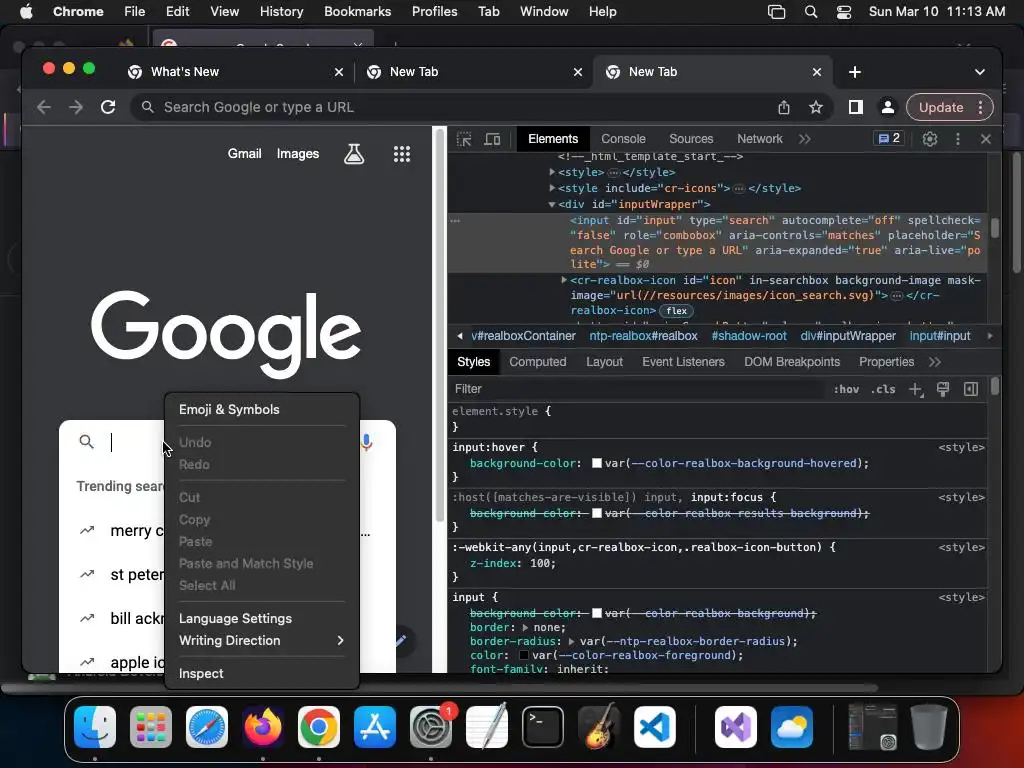The height and width of the screenshot is (768, 1024).
Task: Activate the element inspector picker icon
Action: pos(464,139)
